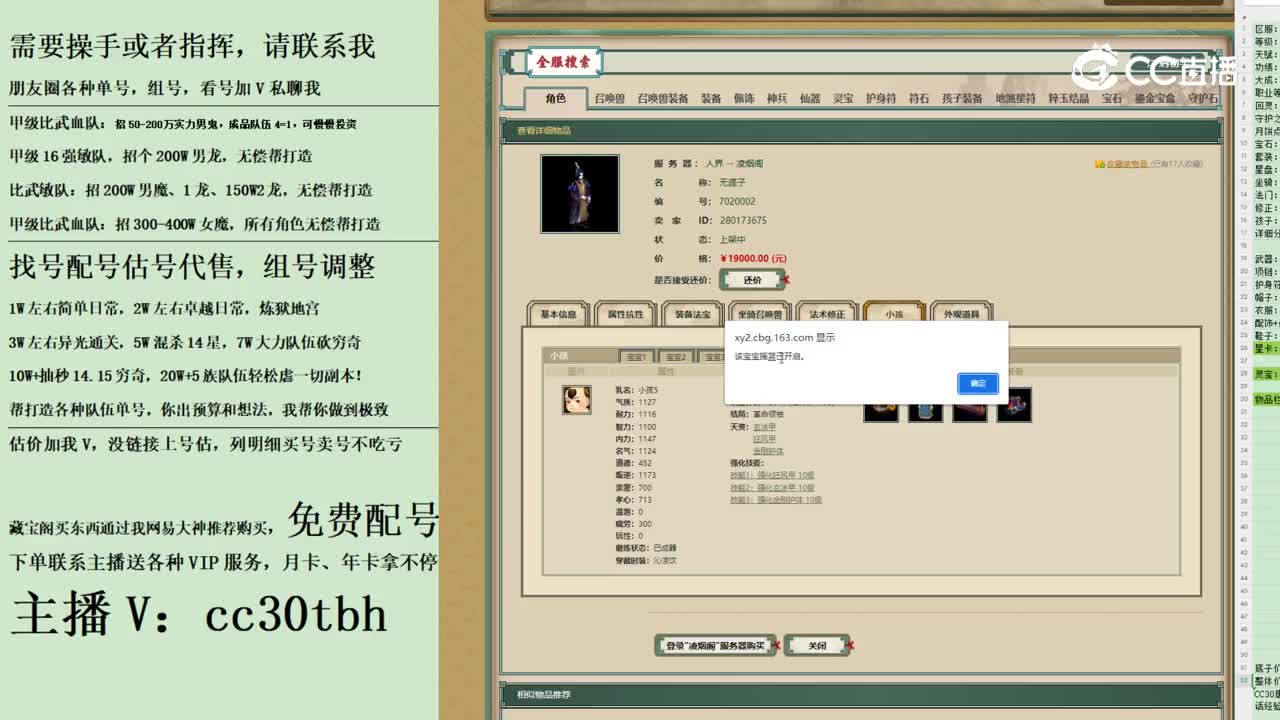Viewport: 1280px width, 720px height.
Task: Open the 法术修正 detail tab
Action: coord(827,314)
